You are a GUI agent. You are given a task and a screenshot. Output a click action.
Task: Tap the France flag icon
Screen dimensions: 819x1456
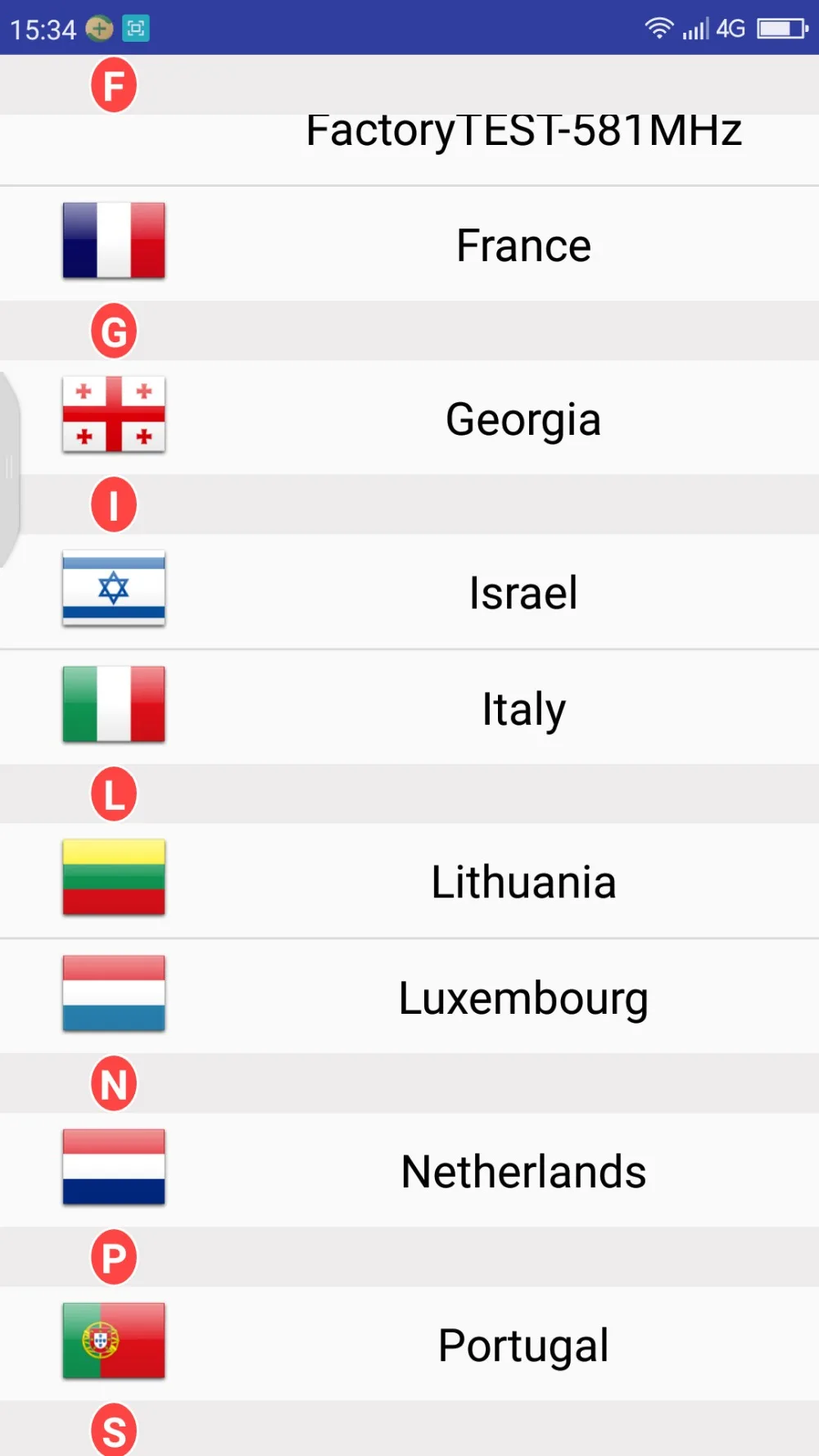click(114, 241)
